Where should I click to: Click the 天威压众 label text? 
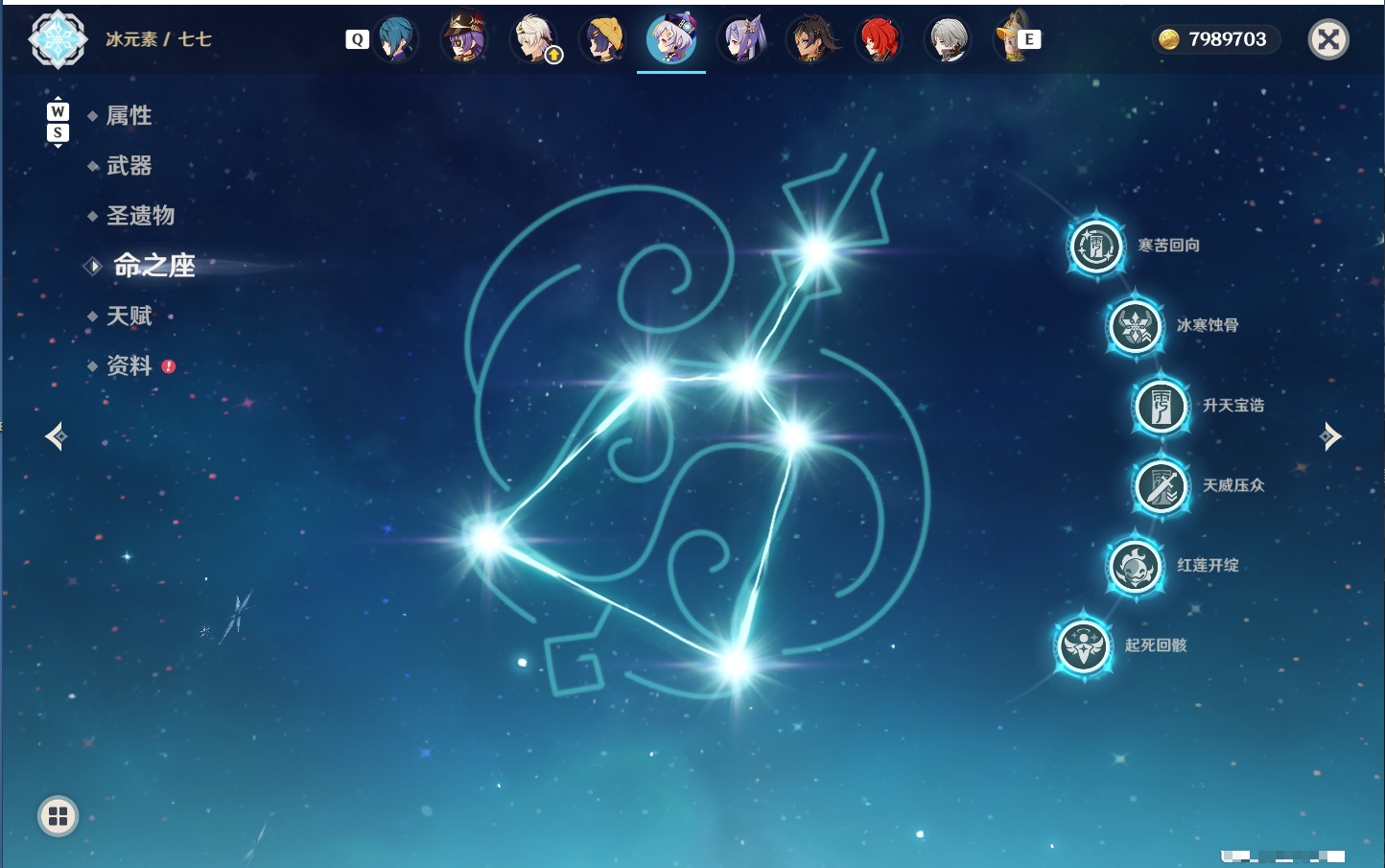(x=1233, y=485)
